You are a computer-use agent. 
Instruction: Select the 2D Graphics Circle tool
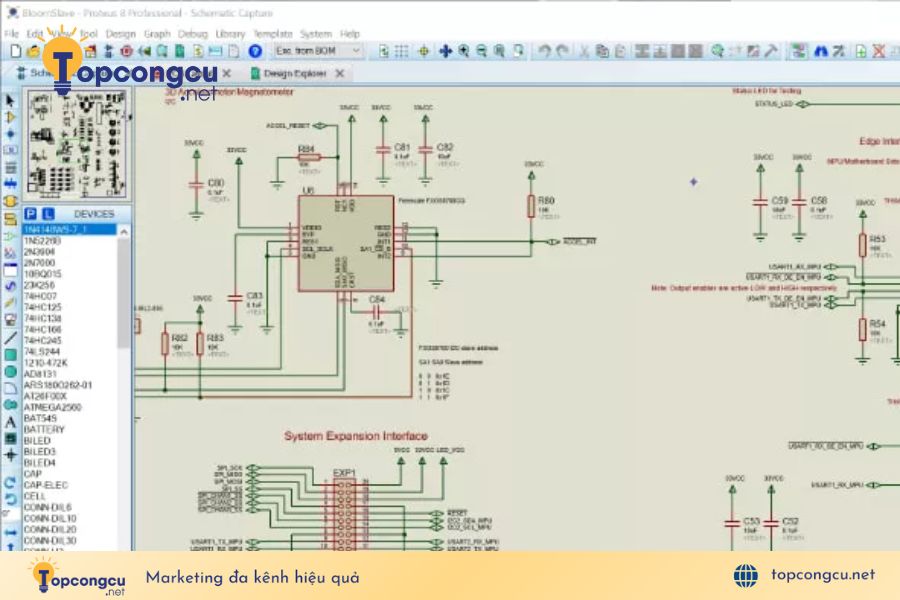tap(10, 372)
